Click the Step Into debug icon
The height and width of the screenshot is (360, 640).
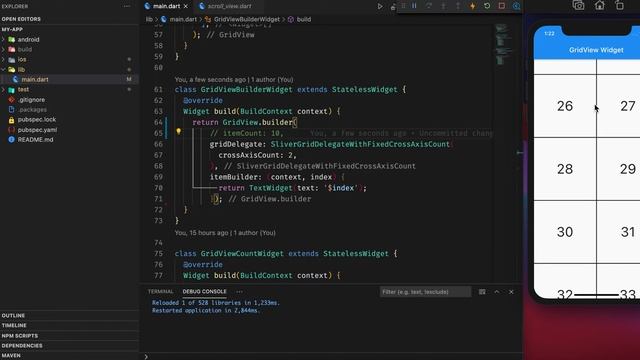(x=443, y=6)
